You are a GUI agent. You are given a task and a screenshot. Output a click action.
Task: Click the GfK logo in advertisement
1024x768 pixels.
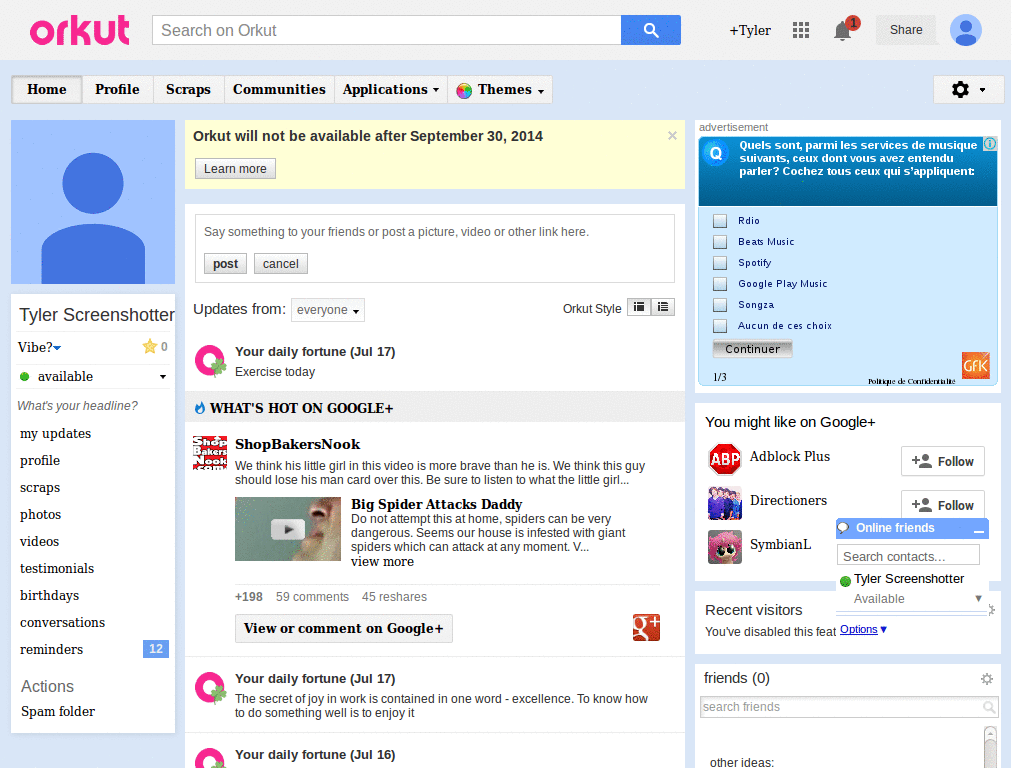click(975, 366)
